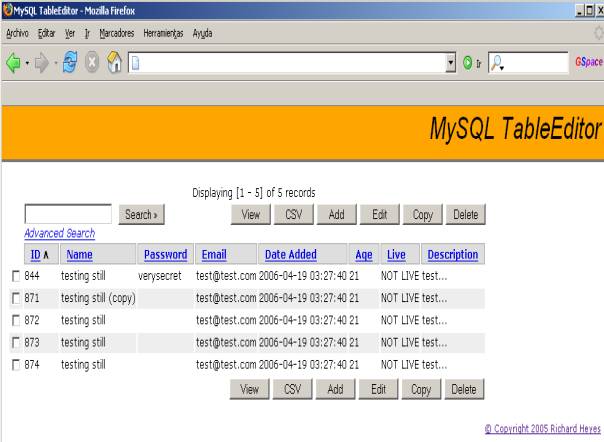Click the Firefox icon in title bar
Image resolution: width=604 pixels, height=442 pixels.
point(7,10)
